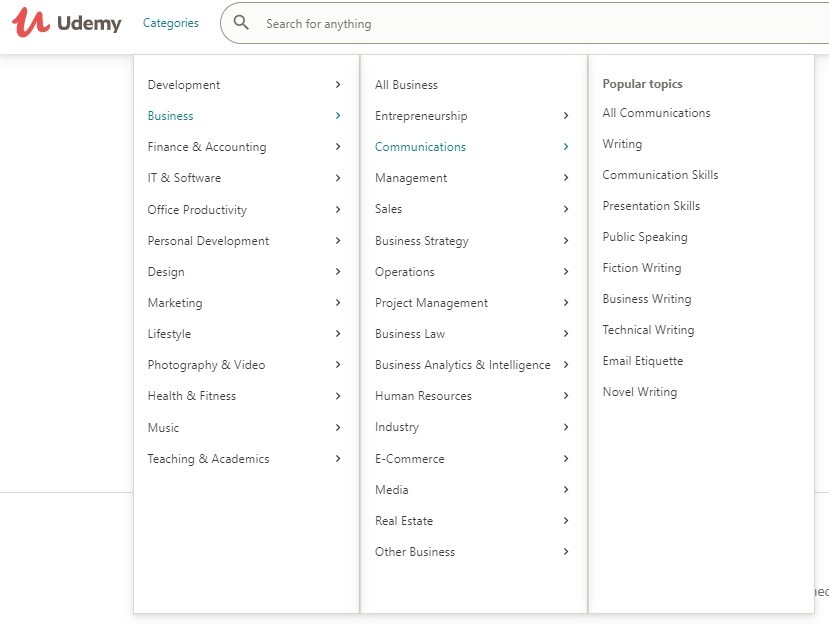Expand Development submenu chevron
The width and height of the screenshot is (829, 625).
point(338,85)
